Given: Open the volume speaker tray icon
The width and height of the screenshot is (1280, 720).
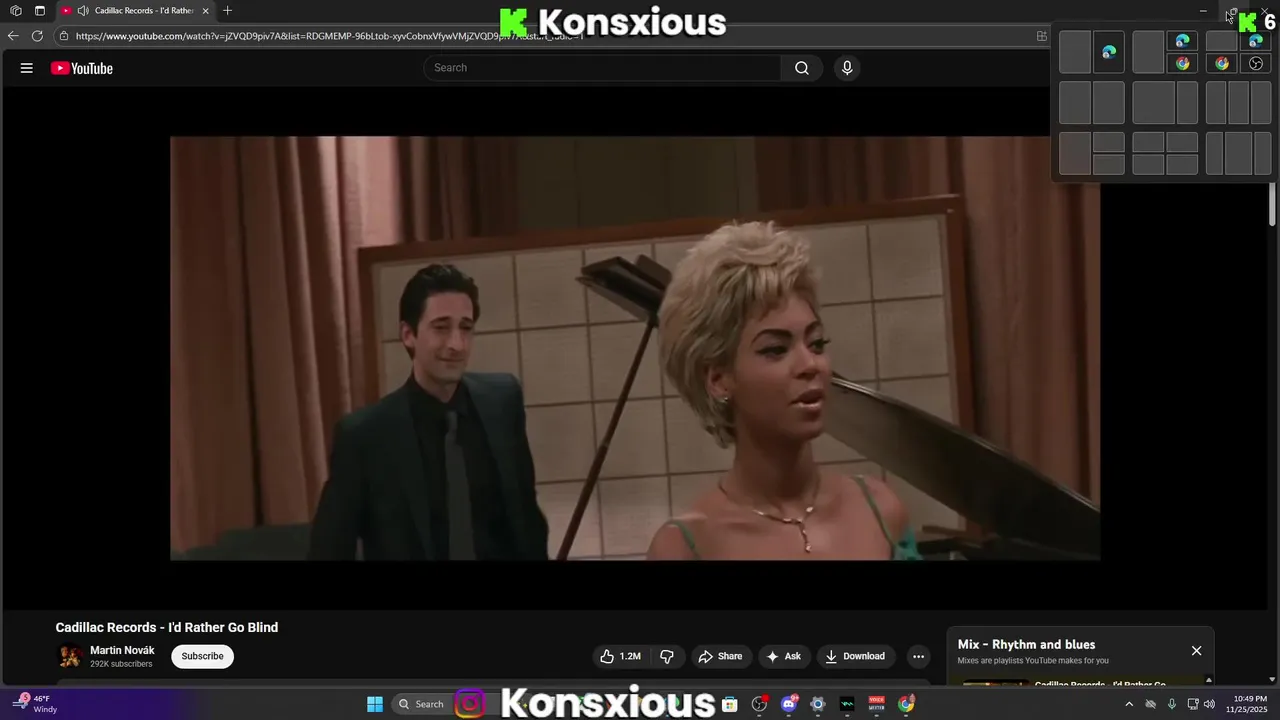Looking at the screenshot, I should 1209,704.
